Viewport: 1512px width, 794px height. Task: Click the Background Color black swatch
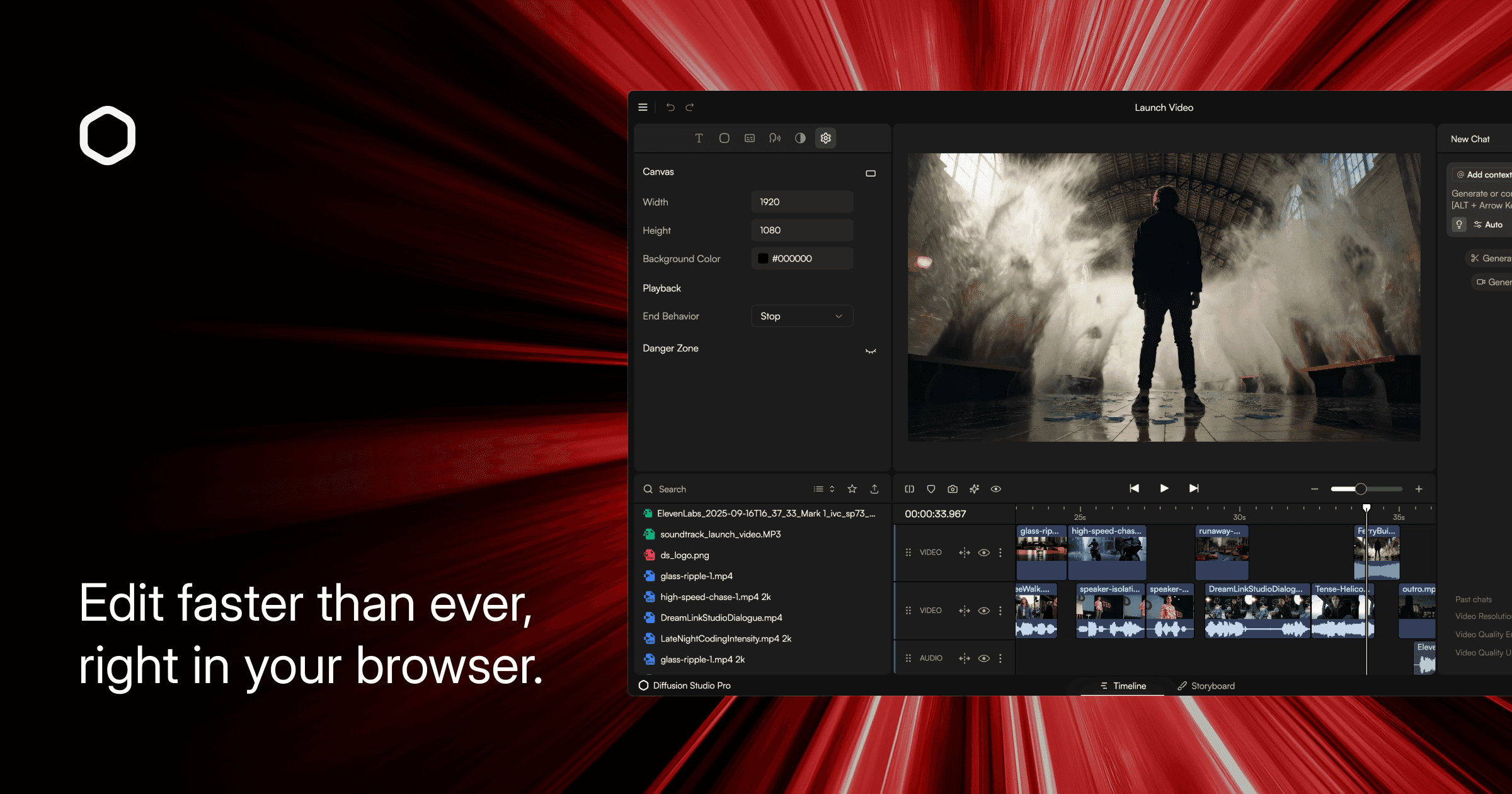point(763,258)
